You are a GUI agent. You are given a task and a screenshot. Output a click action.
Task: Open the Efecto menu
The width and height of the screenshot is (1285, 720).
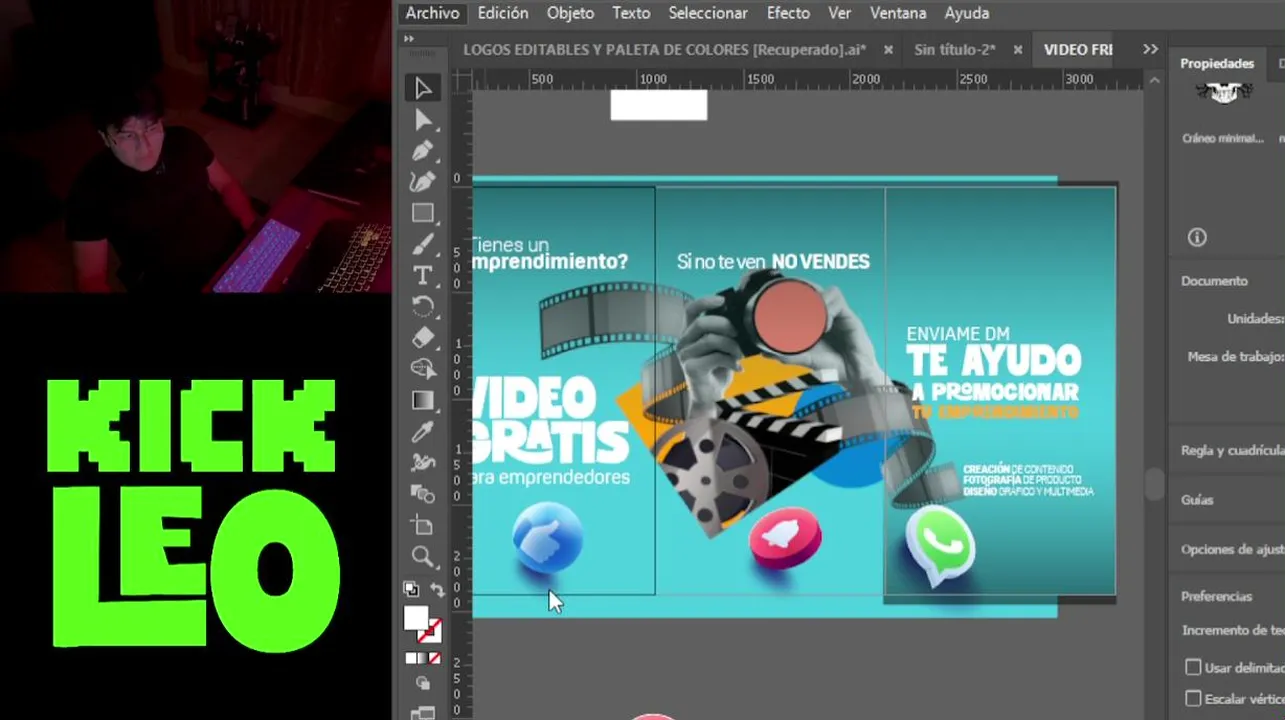[788, 13]
